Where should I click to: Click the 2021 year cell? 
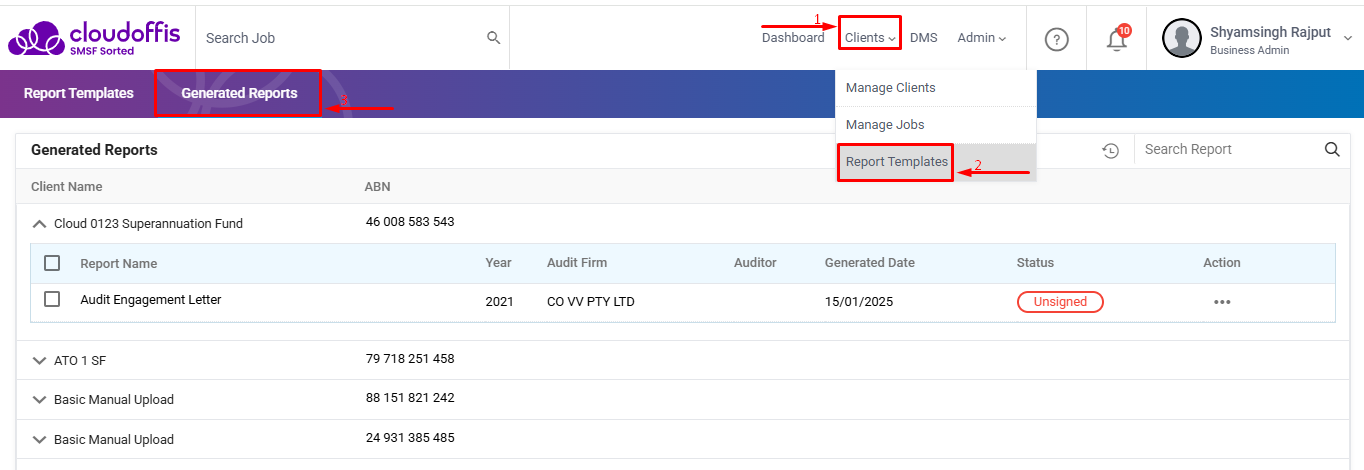499,302
